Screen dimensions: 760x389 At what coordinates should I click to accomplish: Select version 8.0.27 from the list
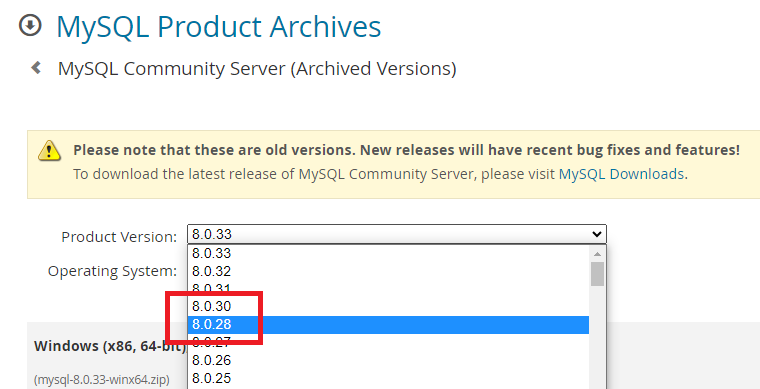(x=388, y=342)
